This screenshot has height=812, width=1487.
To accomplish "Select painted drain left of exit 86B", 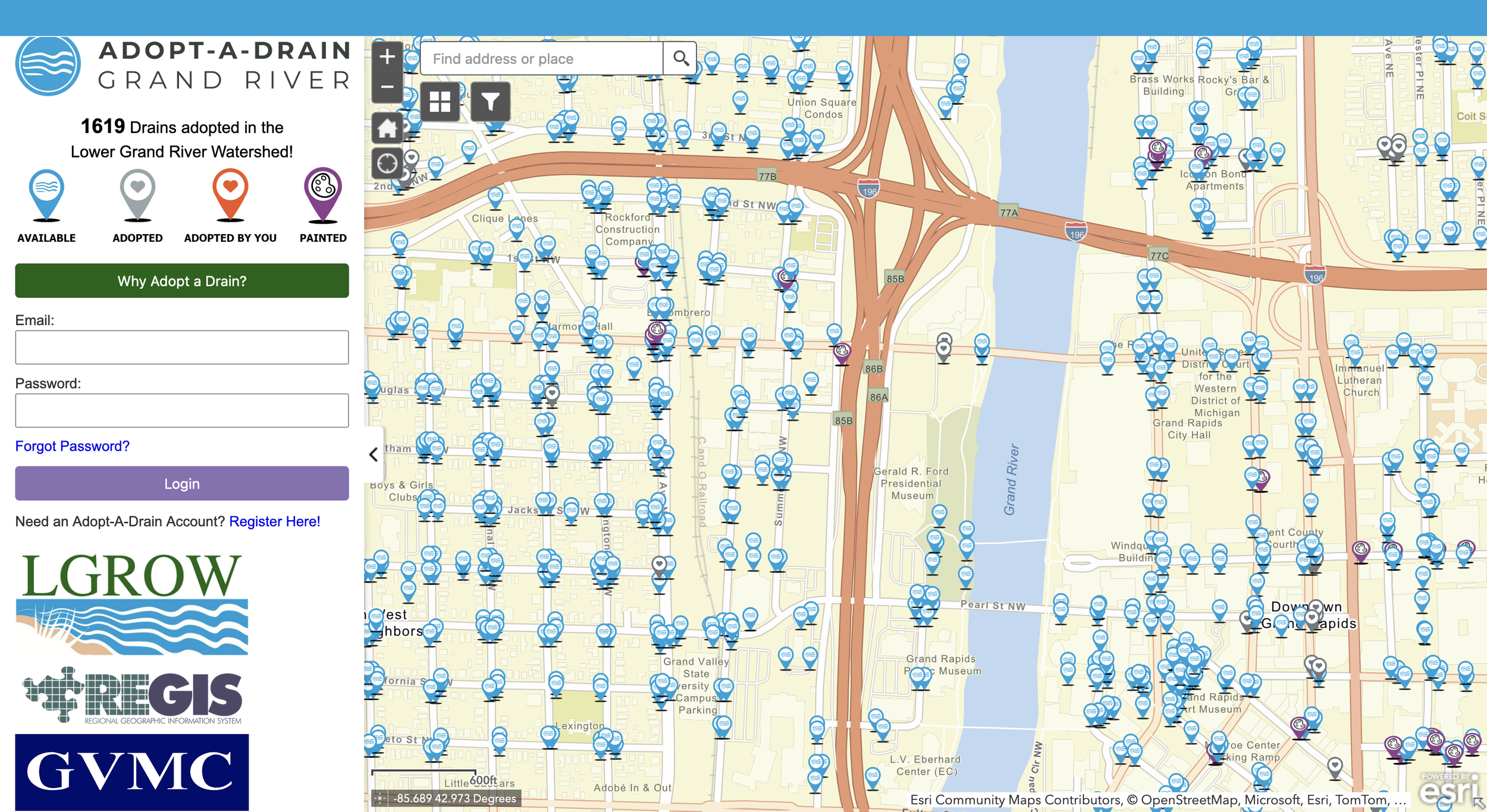I will pyautogui.click(x=842, y=353).
